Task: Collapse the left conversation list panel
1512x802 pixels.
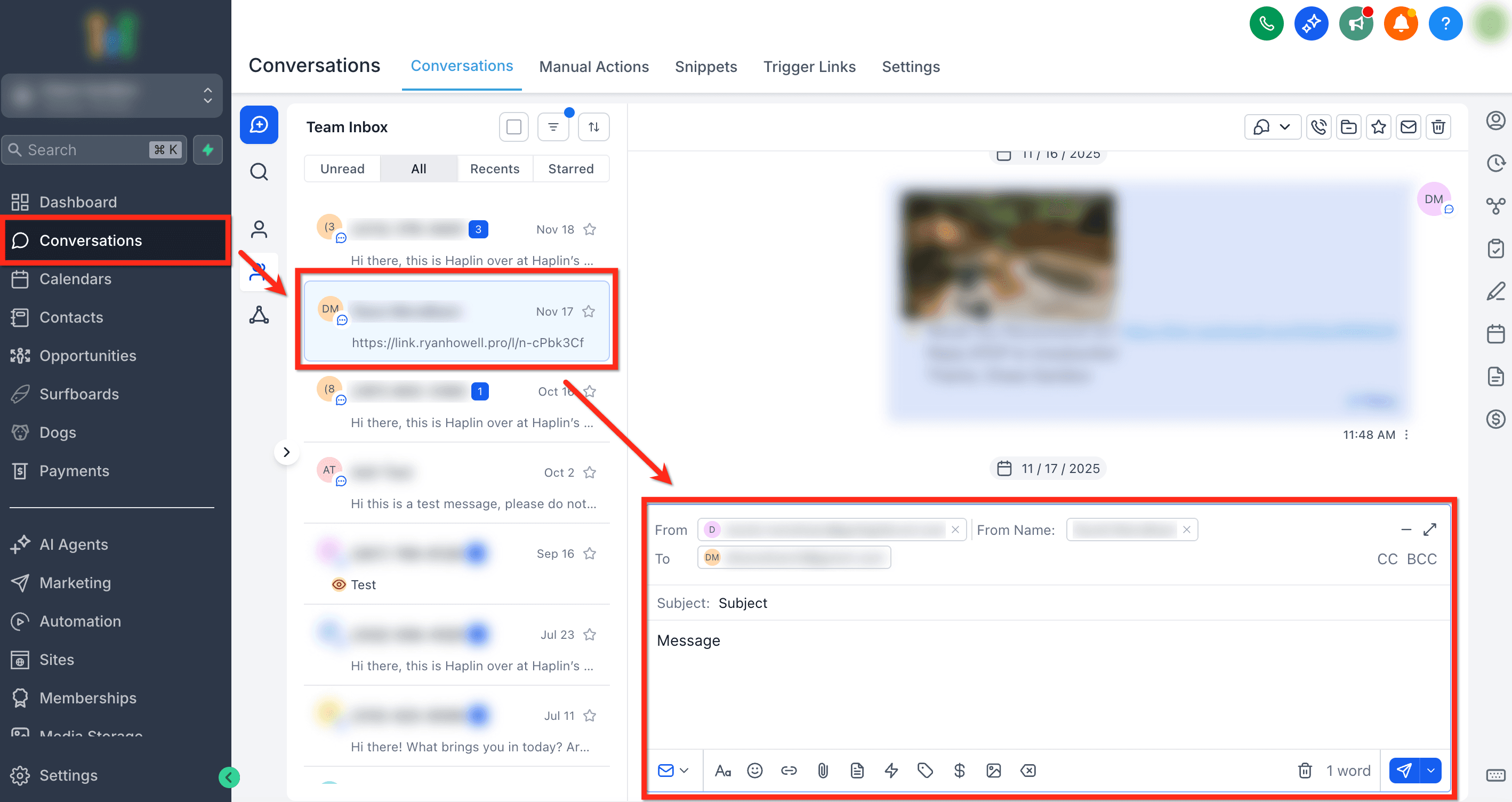Action: pyautogui.click(x=286, y=452)
